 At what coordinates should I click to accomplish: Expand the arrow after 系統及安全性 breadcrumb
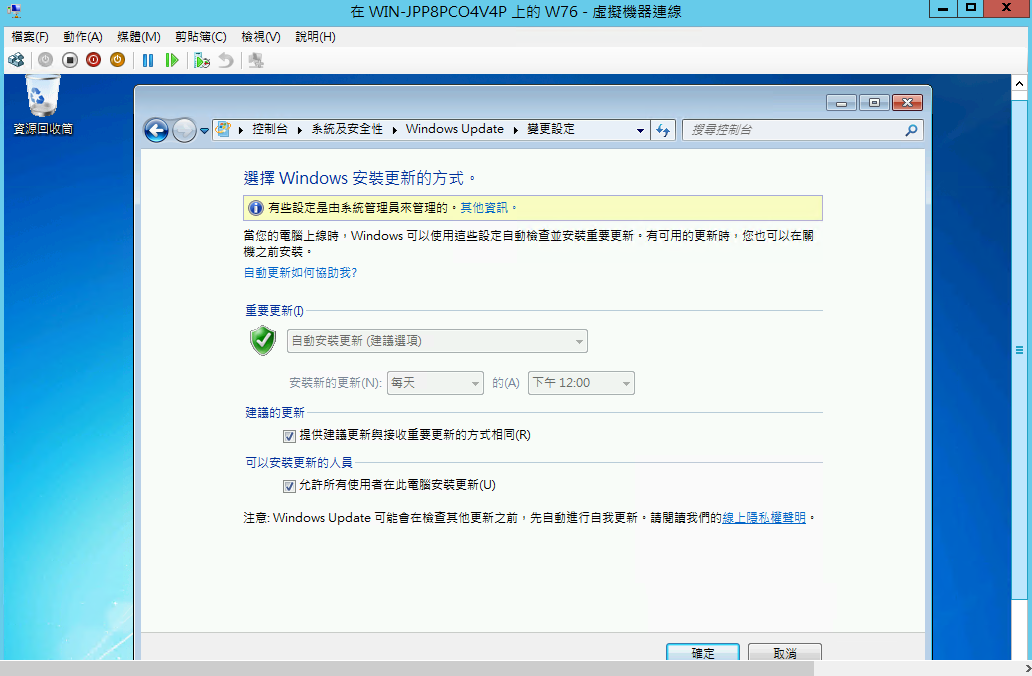click(x=394, y=130)
